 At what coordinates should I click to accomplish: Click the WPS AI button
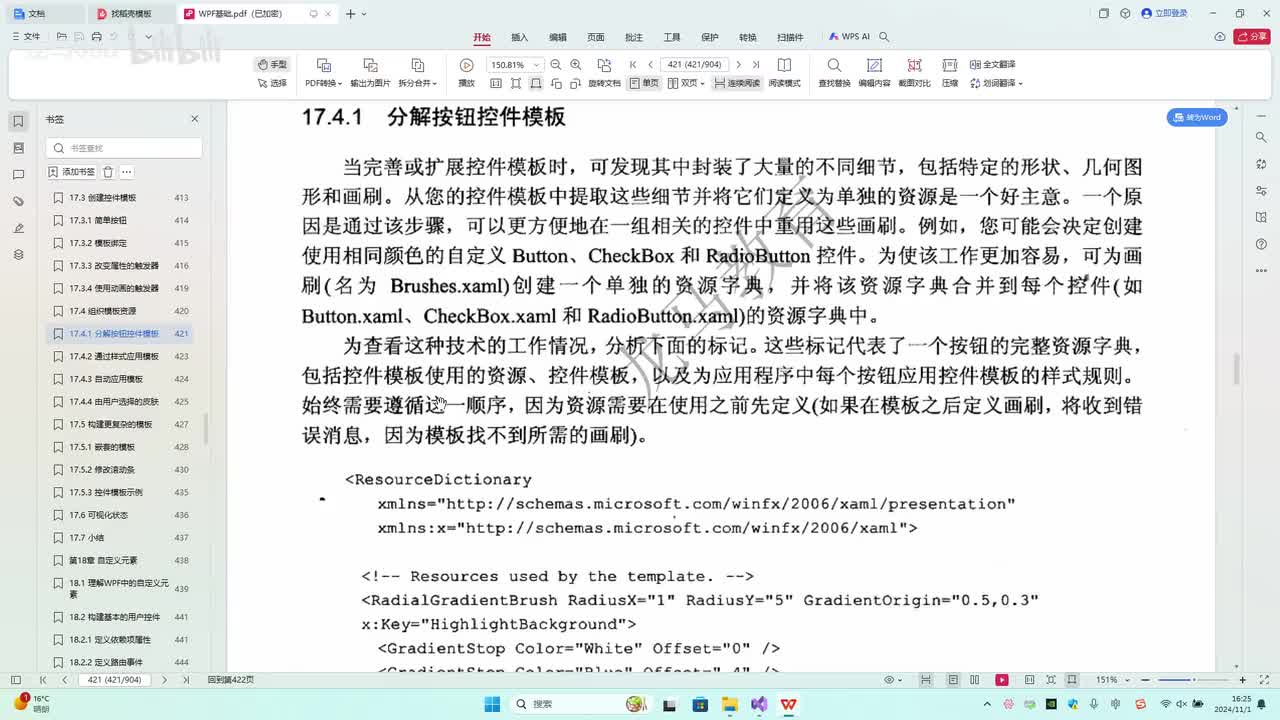tap(849, 37)
